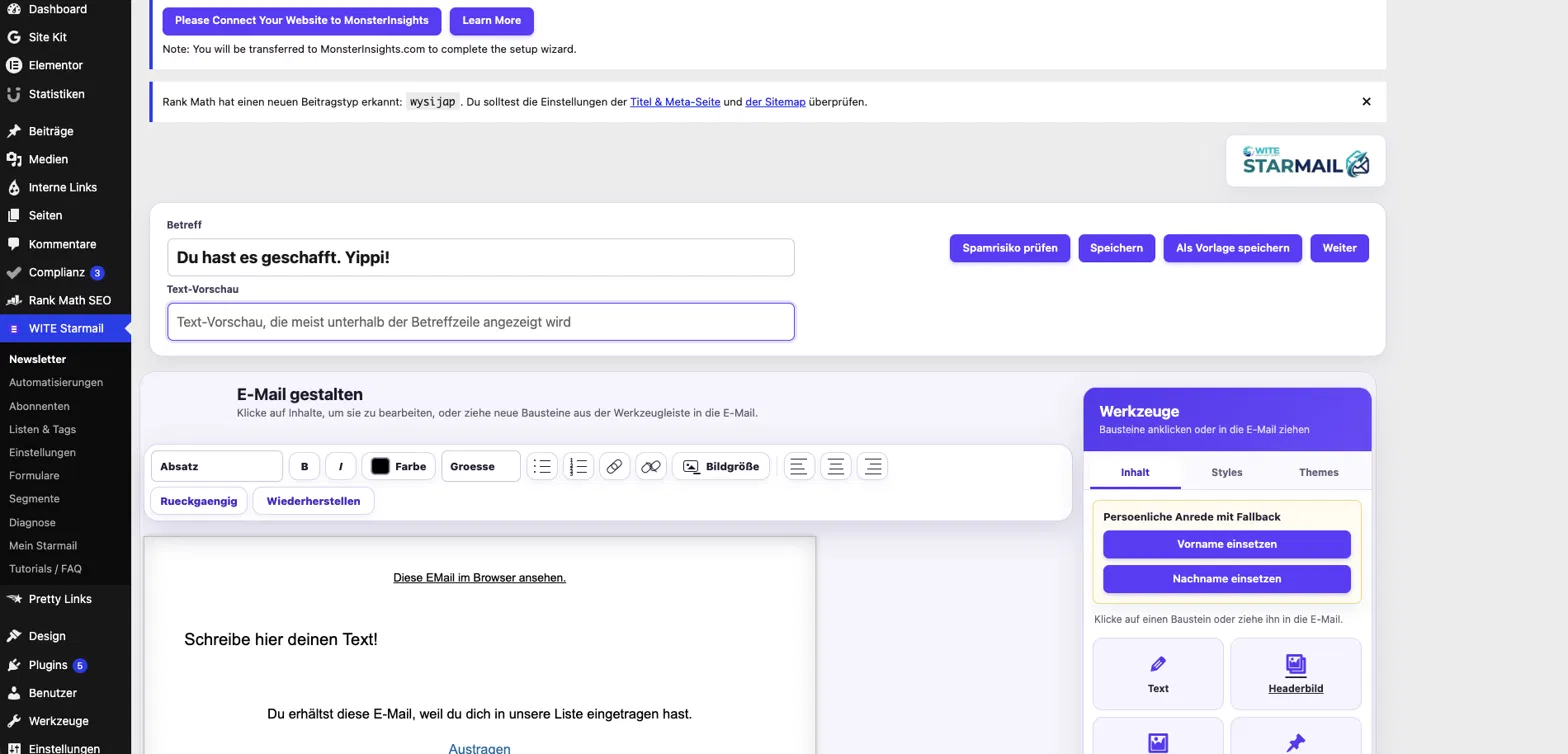1568x754 pixels.
Task: Align text left
Action: [798, 466]
